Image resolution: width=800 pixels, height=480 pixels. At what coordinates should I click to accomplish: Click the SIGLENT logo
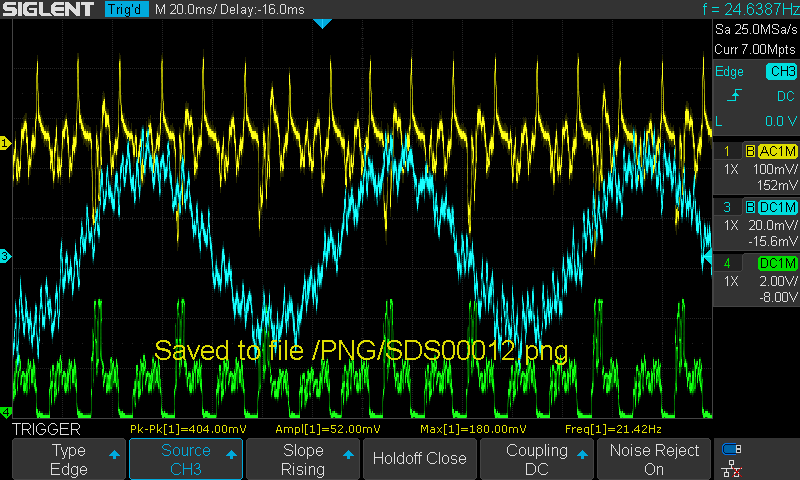click(48, 9)
